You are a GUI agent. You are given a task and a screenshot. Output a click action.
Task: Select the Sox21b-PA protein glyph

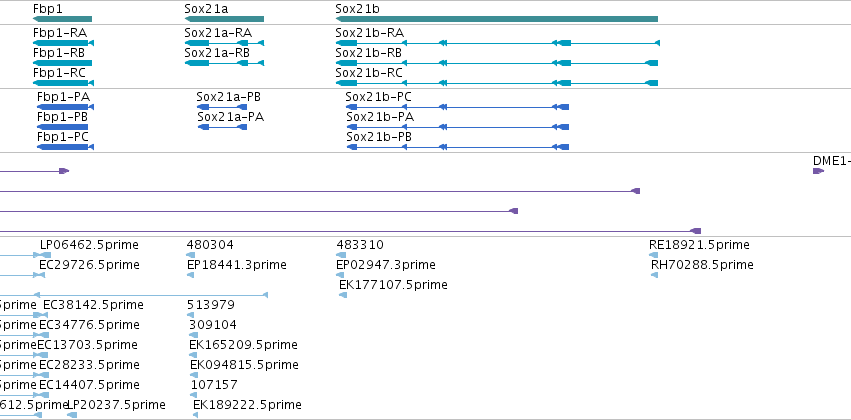(458, 127)
